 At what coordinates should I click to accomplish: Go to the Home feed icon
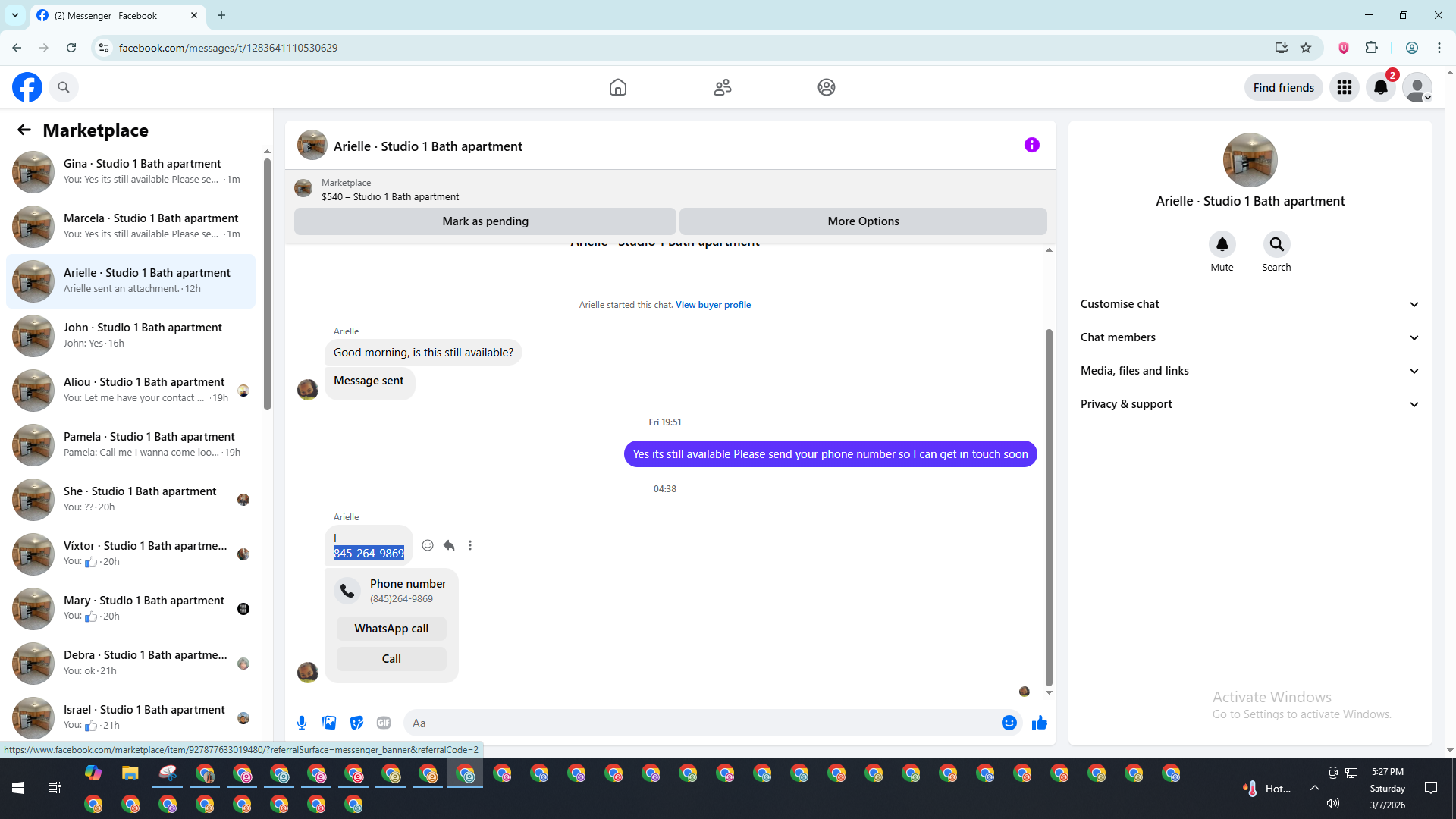(x=618, y=87)
